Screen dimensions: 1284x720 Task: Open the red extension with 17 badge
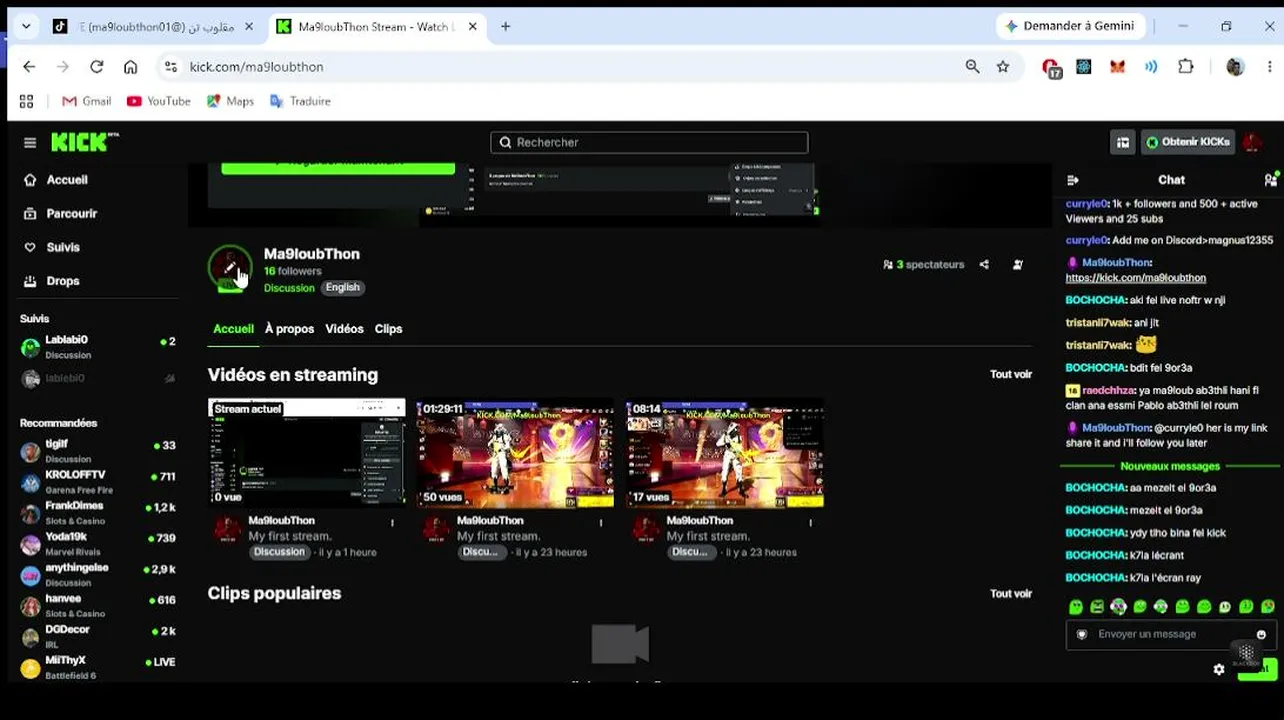click(1051, 68)
